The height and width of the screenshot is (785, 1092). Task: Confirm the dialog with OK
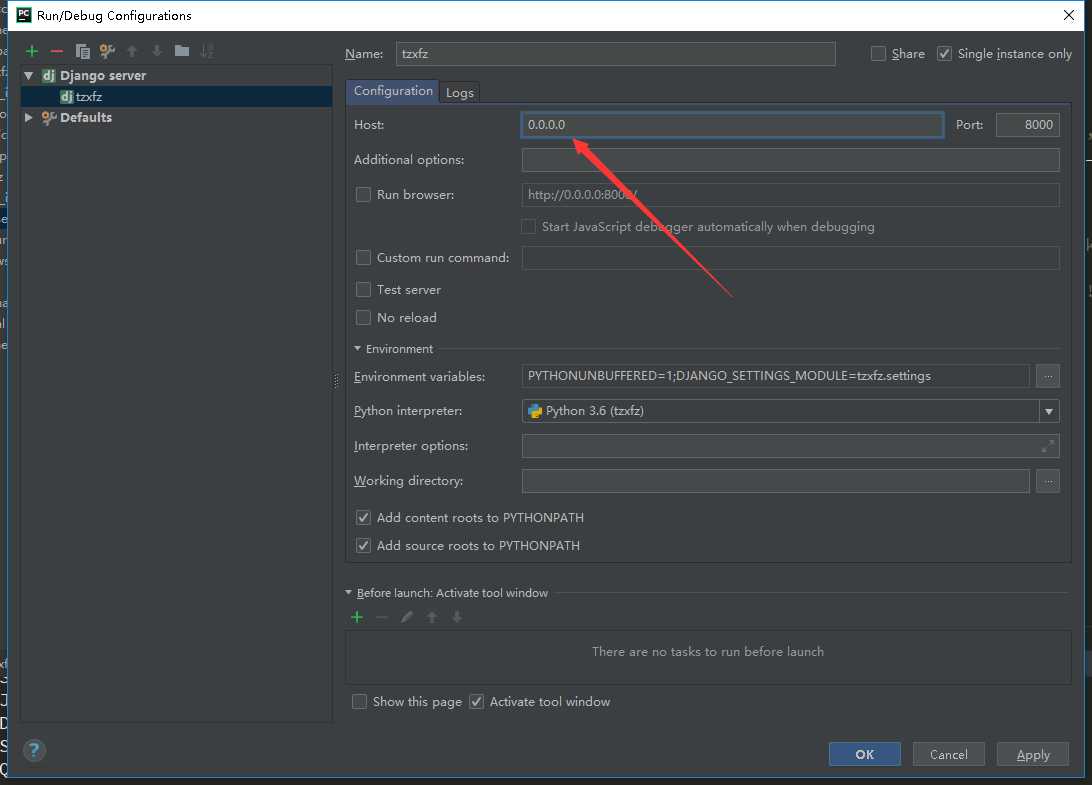pos(864,754)
